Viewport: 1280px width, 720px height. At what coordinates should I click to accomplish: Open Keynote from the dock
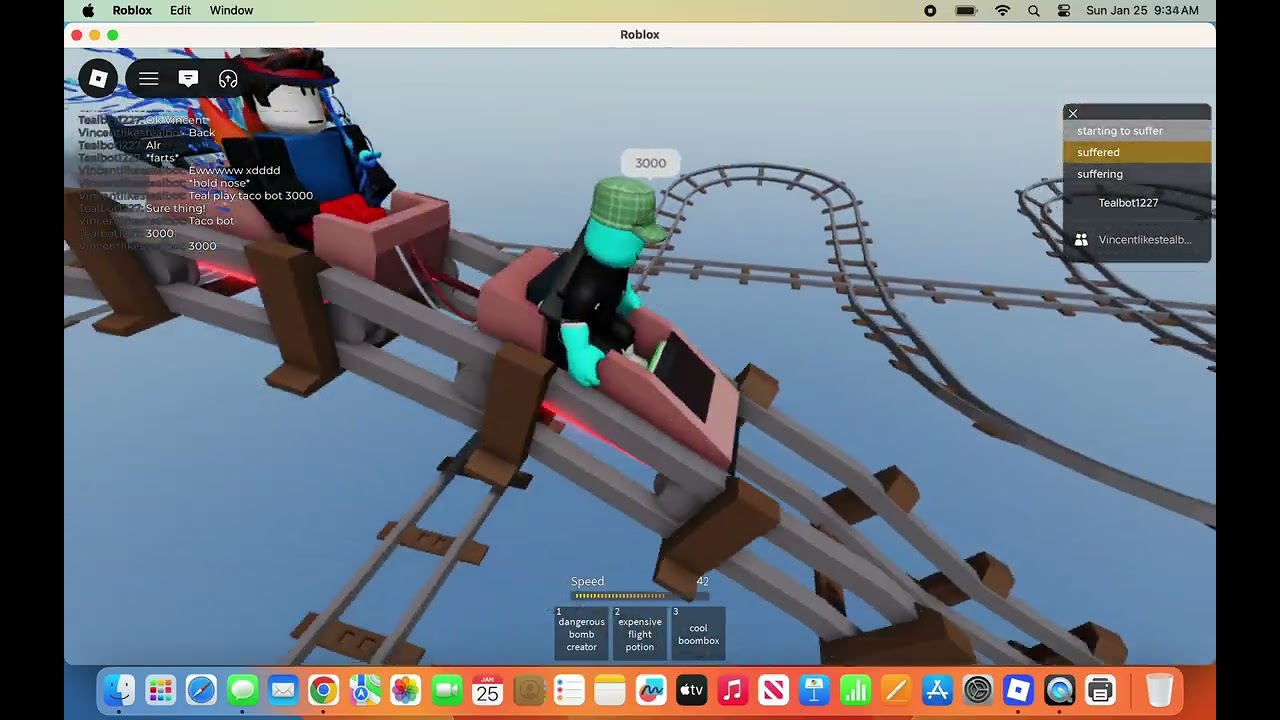814,690
